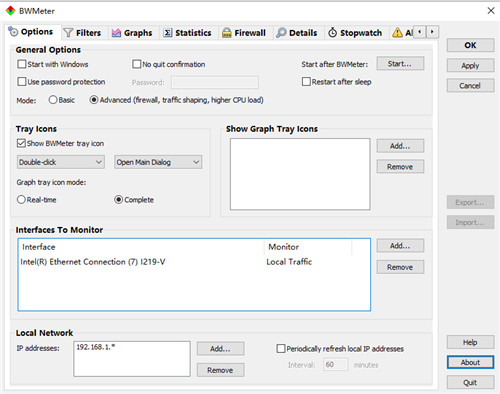Click the Apply button
Image resolution: width=500 pixels, height=394 pixels.
[x=470, y=65]
